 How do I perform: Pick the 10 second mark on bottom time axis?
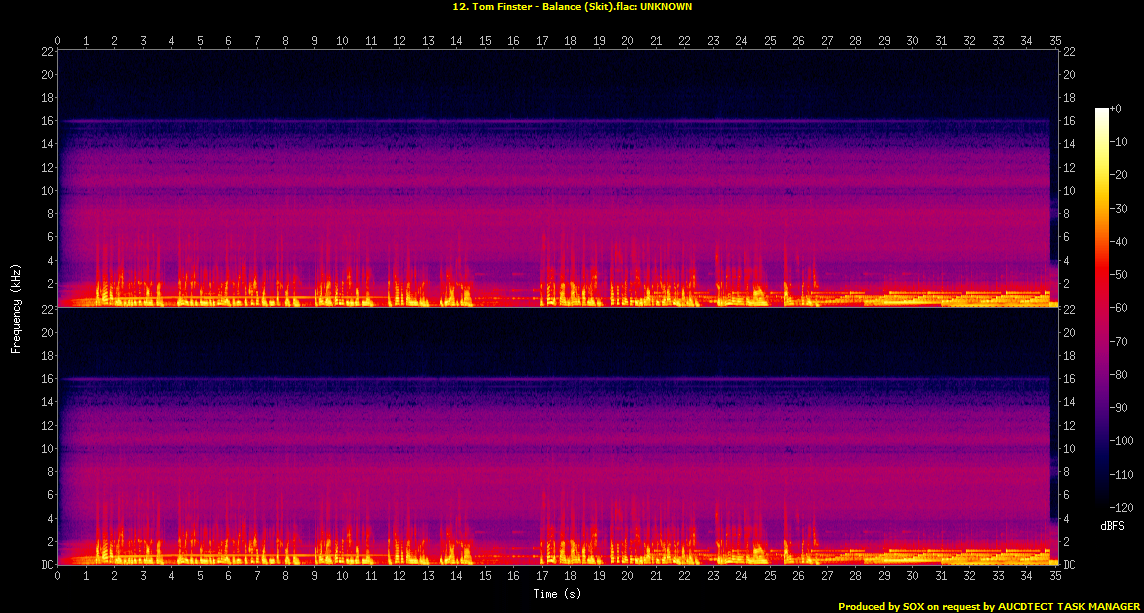coord(343,577)
